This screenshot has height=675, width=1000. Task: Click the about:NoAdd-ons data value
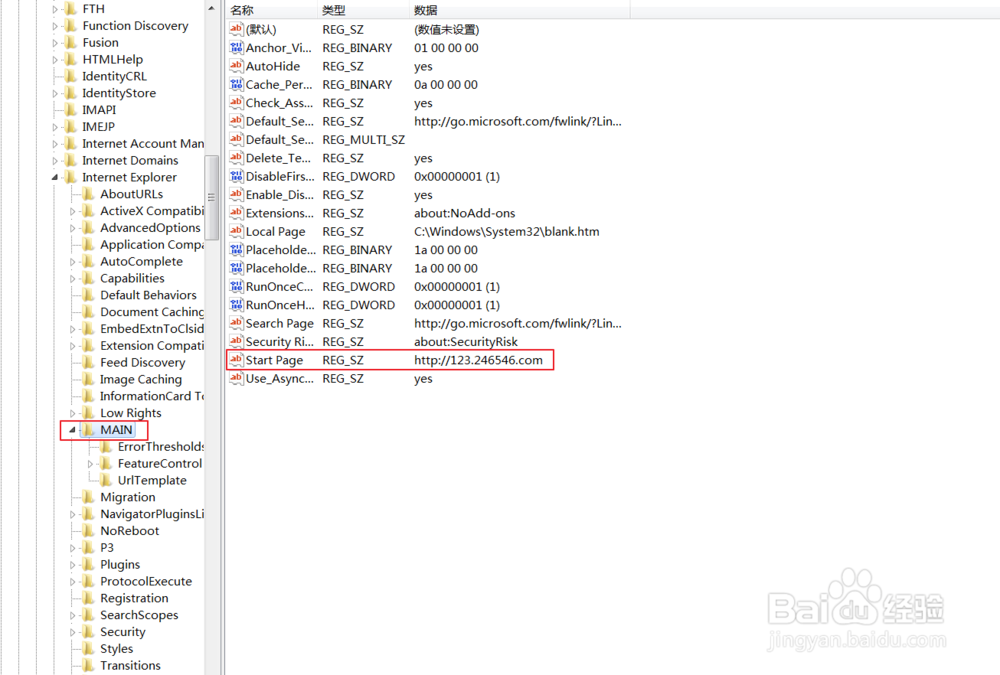click(464, 213)
